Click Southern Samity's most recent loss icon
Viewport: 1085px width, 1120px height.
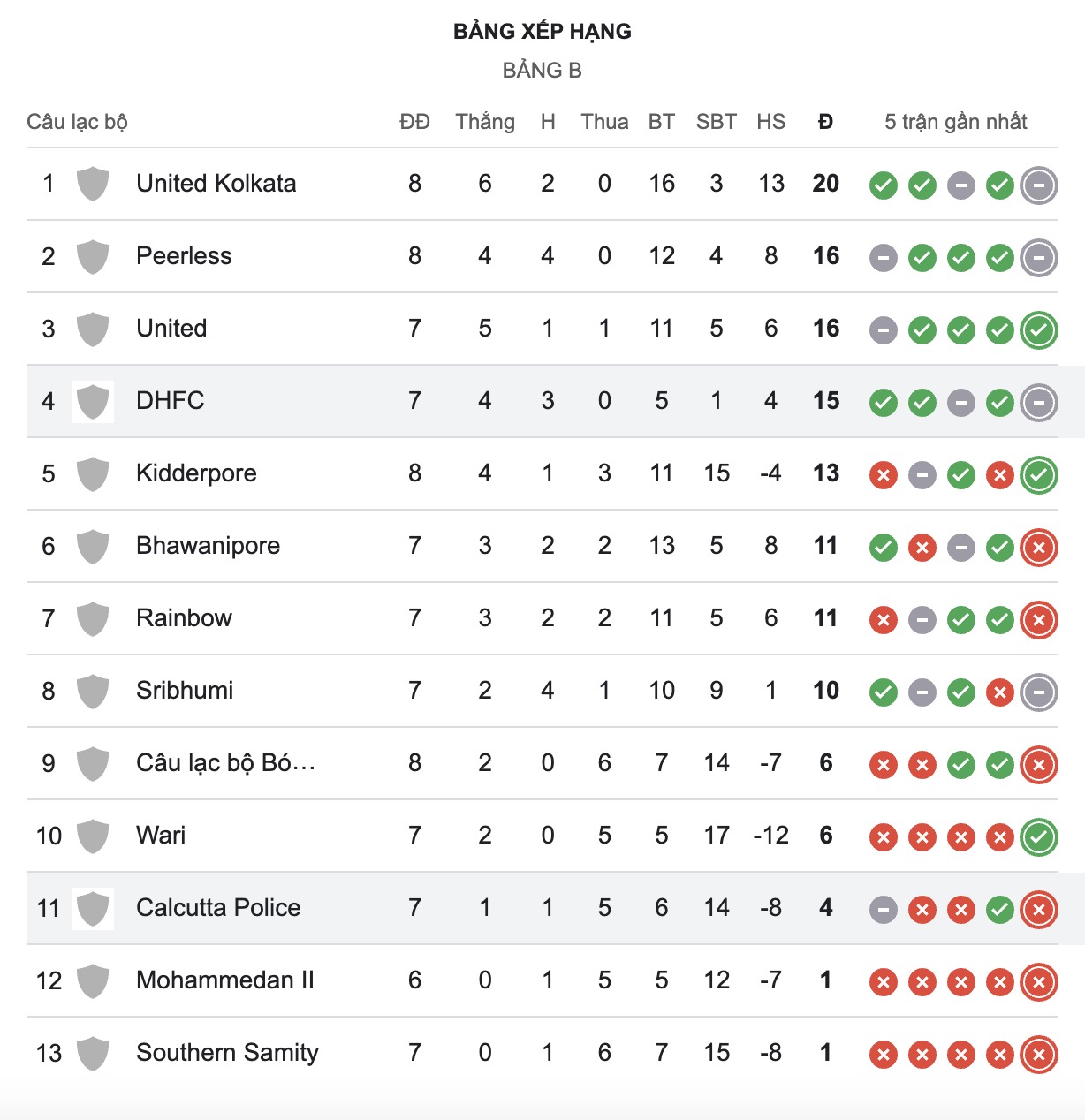pyautogui.click(x=1039, y=1055)
